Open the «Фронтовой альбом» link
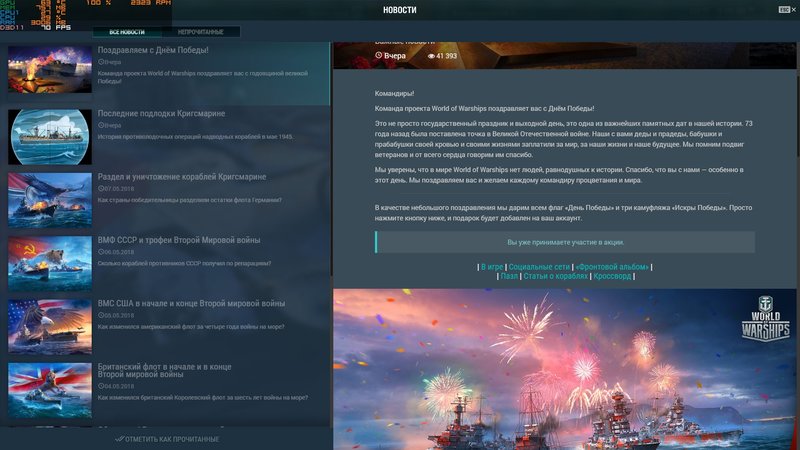800x450 pixels. tap(612, 267)
